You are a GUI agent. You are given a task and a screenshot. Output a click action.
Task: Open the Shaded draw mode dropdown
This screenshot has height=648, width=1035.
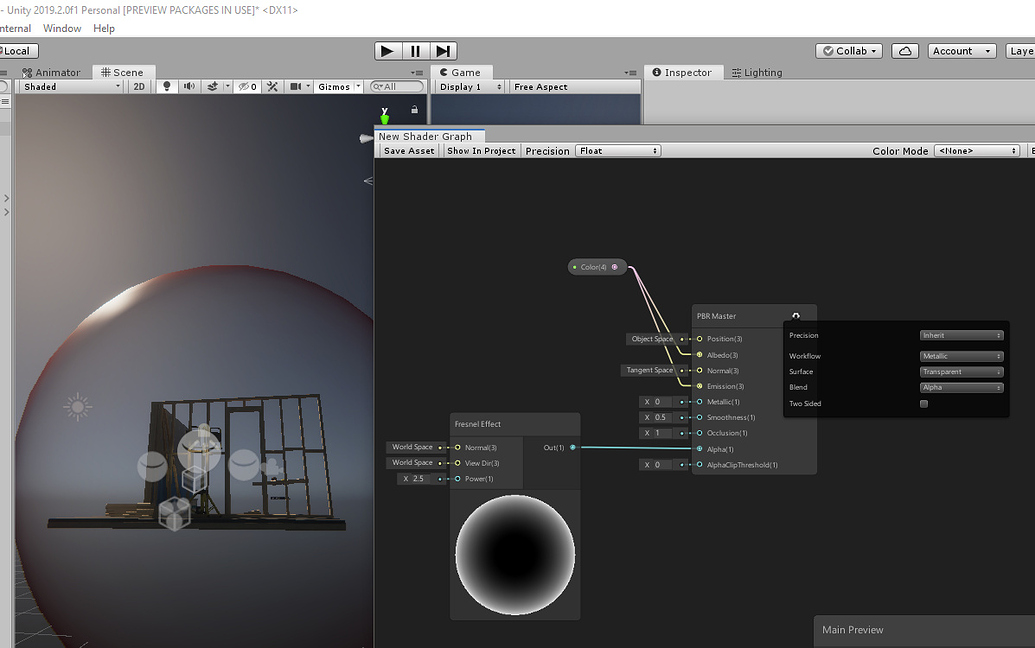pyautogui.click(x=71, y=86)
